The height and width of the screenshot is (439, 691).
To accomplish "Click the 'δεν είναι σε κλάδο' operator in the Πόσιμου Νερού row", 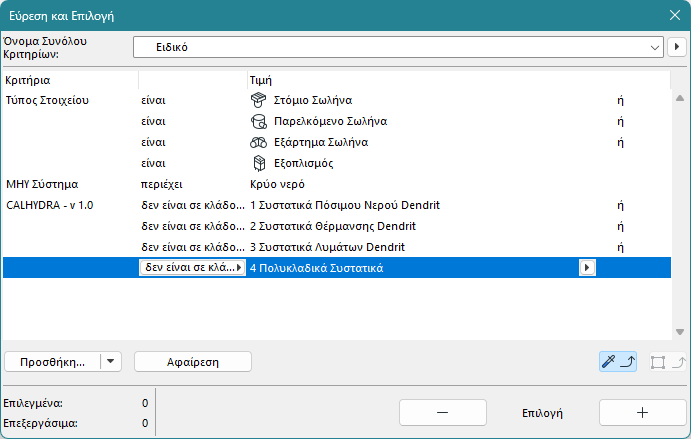I will [193, 205].
